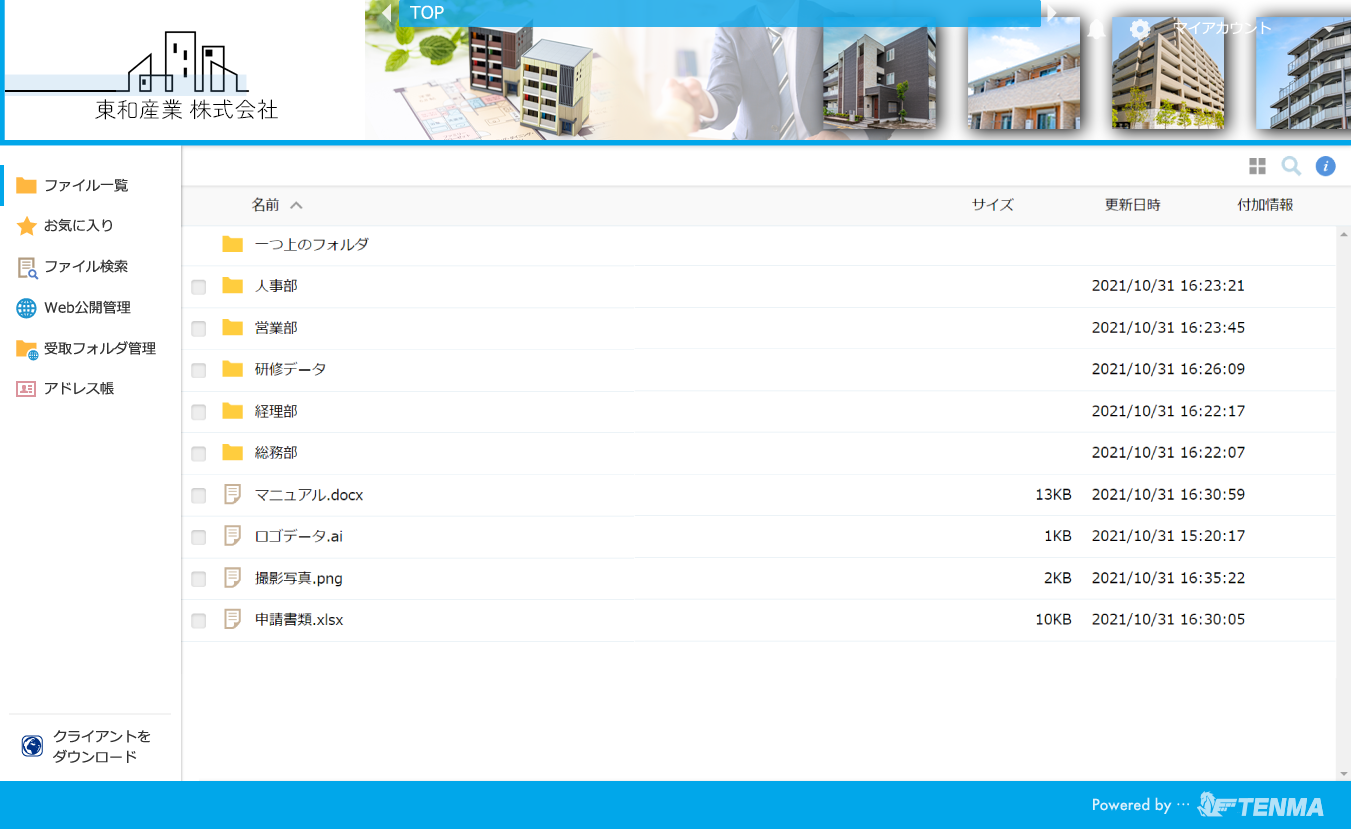Open settings with the gear icon
Image resolution: width=1351 pixels, height=829 pixels.
1140,29
